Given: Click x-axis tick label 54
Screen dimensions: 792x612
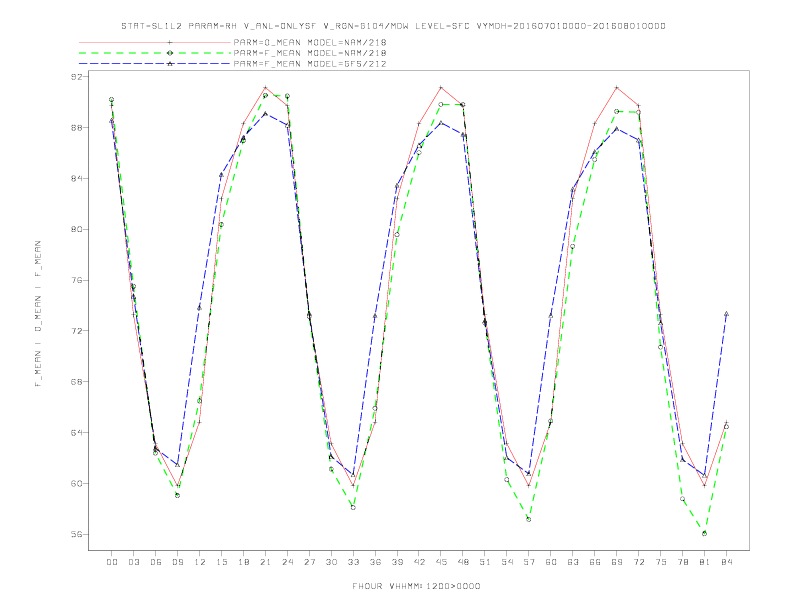Looking at the screenshot, I should click(x=507, y=562).
